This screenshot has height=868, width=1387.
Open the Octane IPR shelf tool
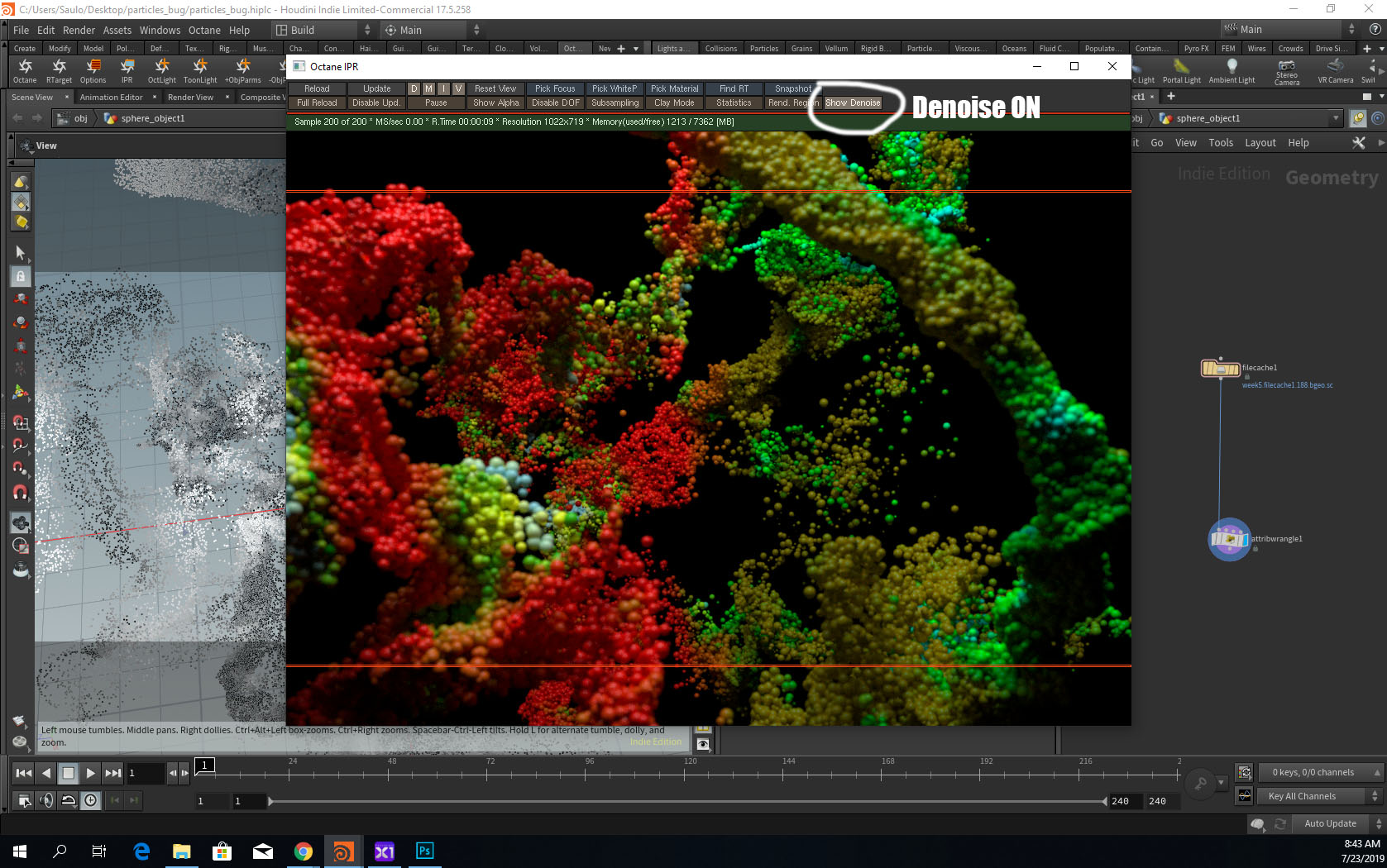coord(127,69)
